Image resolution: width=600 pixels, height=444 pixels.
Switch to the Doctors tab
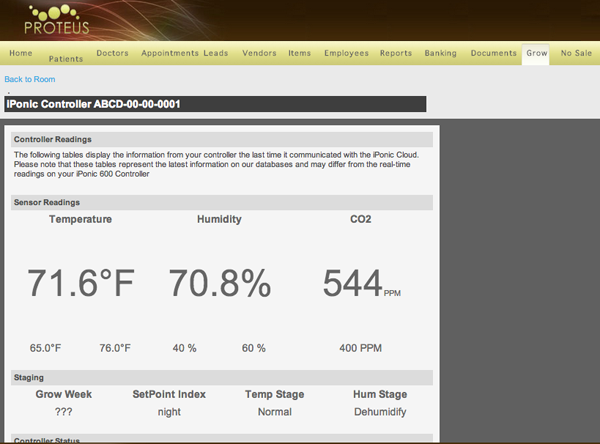coord(112,53)
